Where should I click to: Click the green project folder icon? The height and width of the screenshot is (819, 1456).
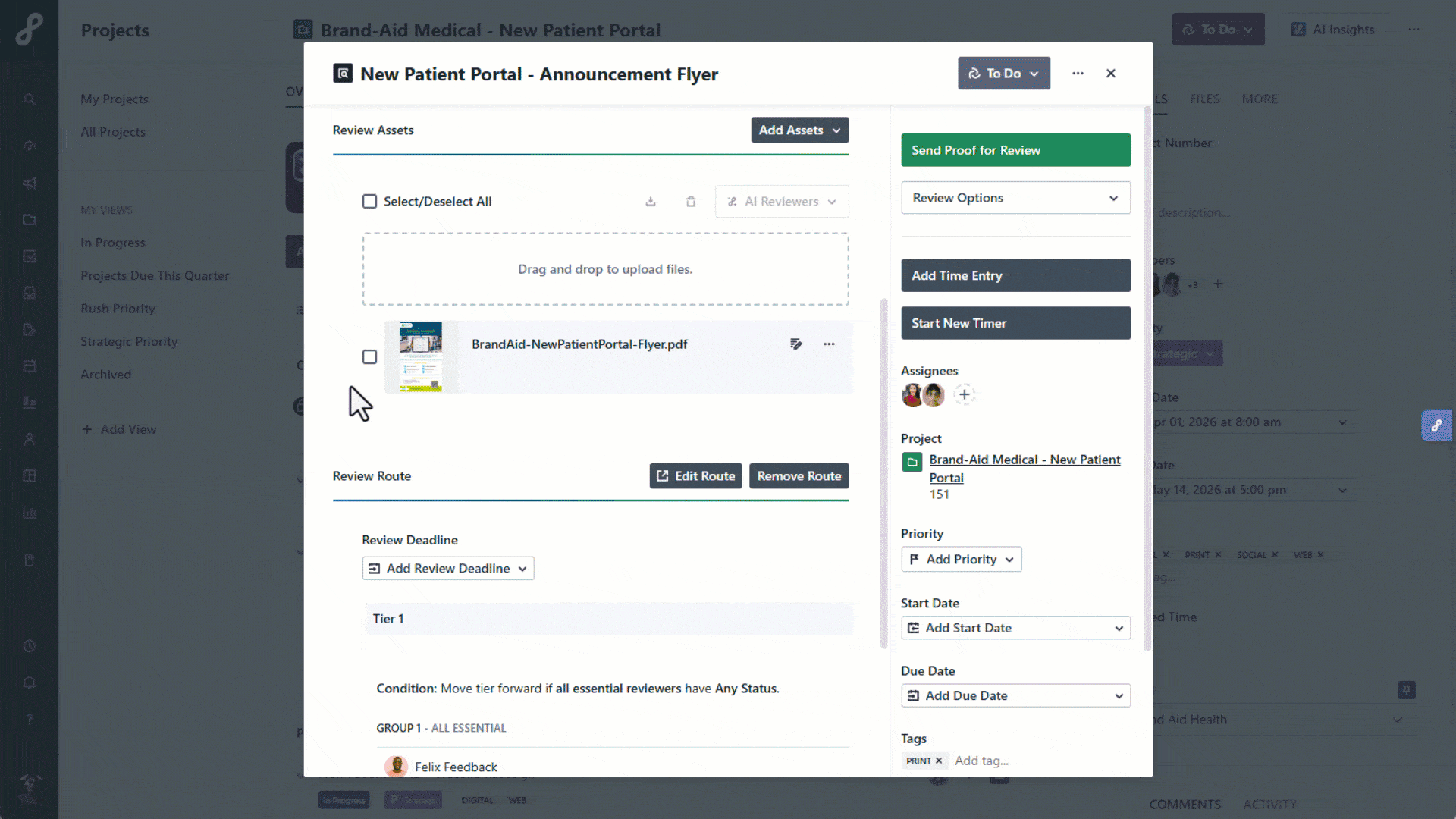[x=912, y=462]
